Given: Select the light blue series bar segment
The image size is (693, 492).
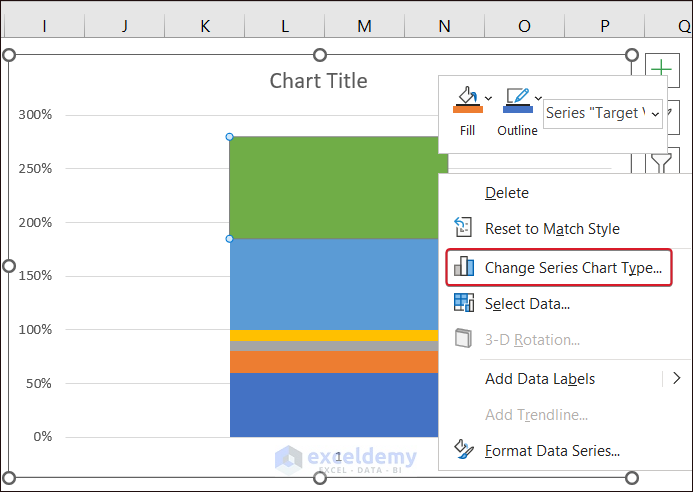Looking at the screenshot, I should point(330,283).
